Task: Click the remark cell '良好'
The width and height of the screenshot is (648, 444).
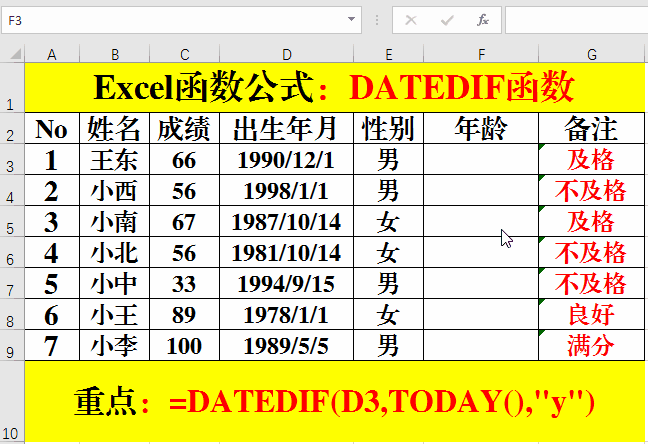Action: tap(592, 314)
